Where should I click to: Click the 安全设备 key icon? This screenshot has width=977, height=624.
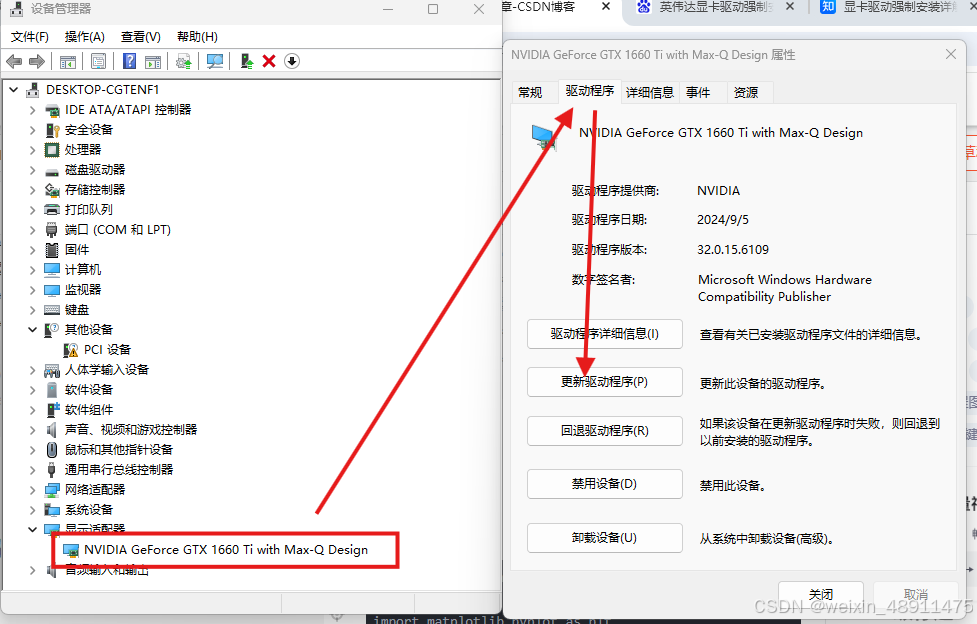(x=52, y=130)
